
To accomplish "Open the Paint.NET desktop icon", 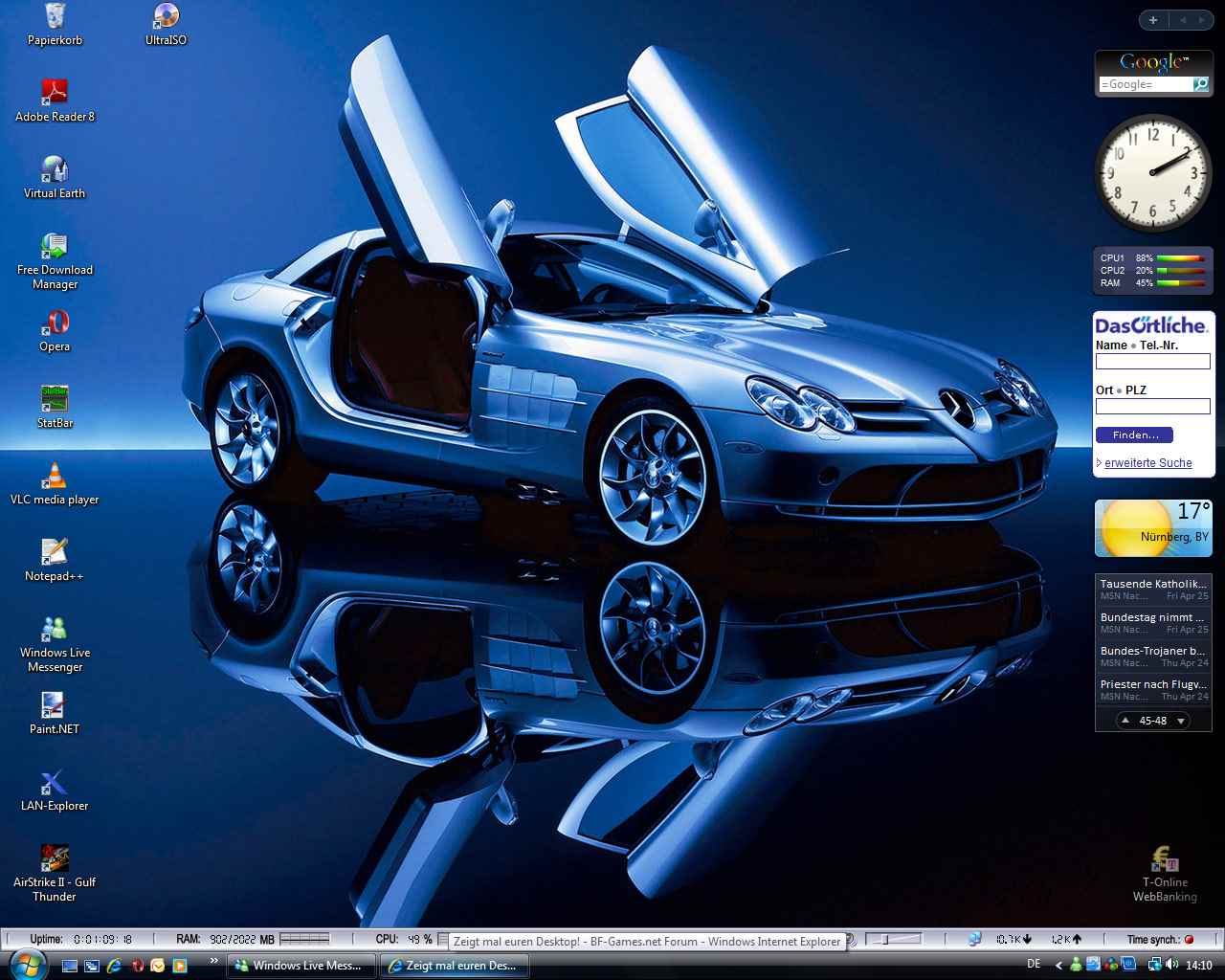I will click(x=55, y=705).
